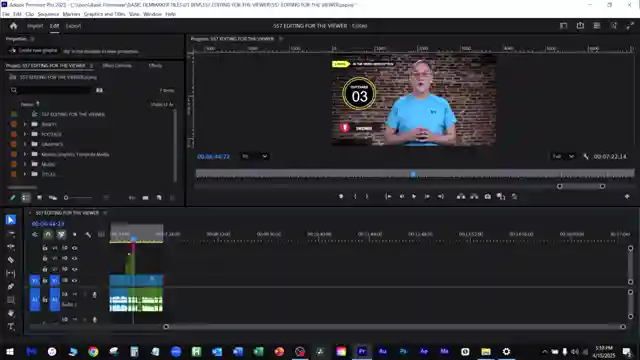
Task: Click the New Bin icon in Project panel
Action: coord(145,198)
